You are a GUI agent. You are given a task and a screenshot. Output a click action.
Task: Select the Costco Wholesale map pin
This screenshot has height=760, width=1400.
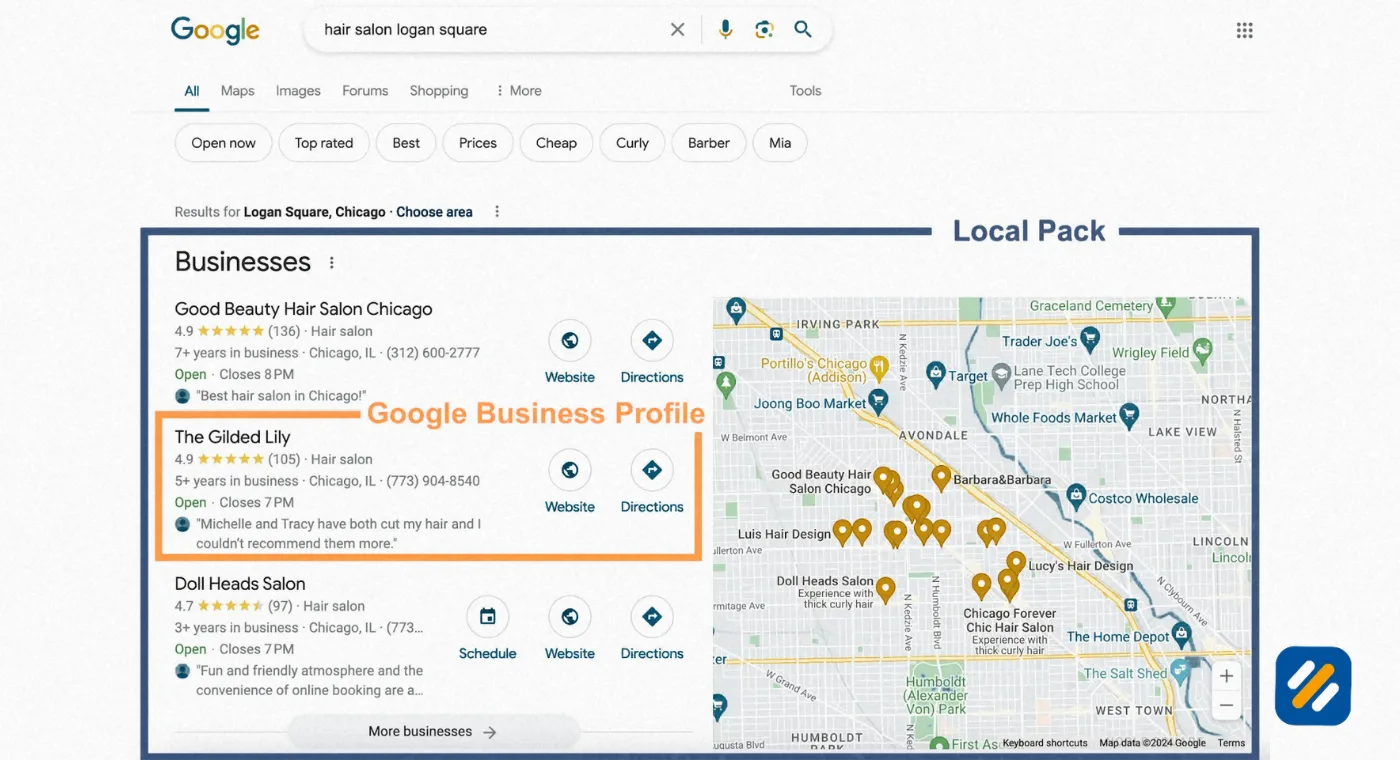tap(1076, 495)
